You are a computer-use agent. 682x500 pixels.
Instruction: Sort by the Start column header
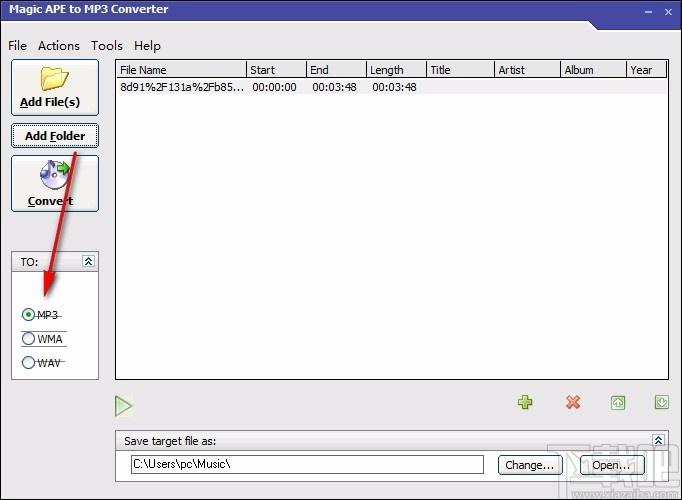tap(277, 70)
